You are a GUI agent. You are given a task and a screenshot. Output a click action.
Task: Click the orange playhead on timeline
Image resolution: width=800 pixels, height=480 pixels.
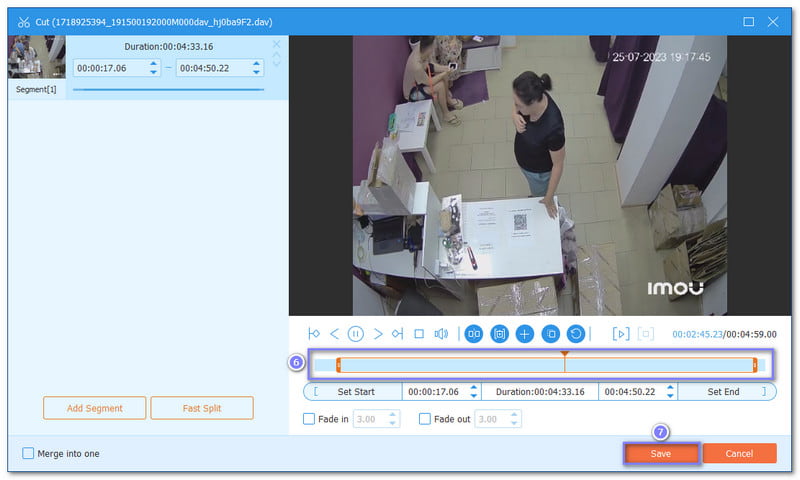click(x=564, y=353)
